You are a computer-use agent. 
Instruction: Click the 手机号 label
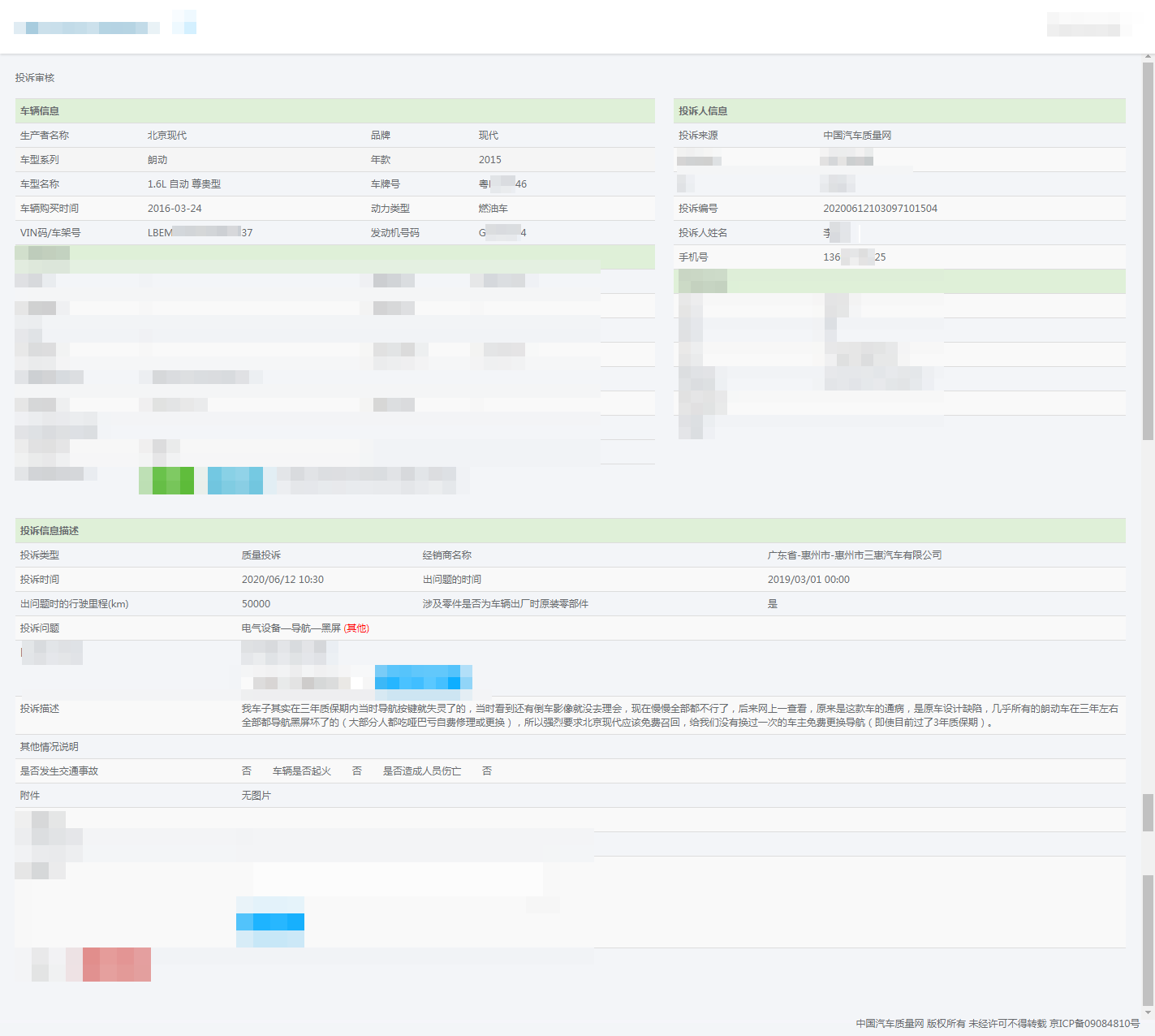point(693,257)
